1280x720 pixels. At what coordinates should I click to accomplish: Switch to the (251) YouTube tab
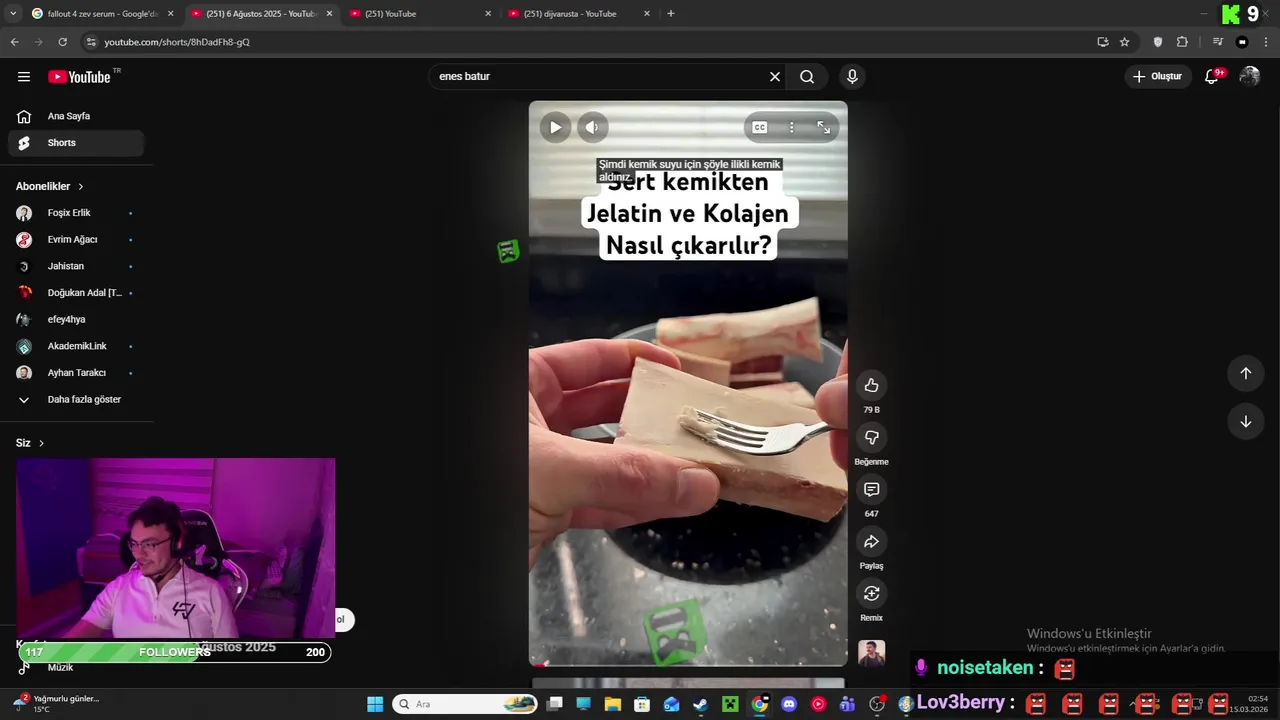pyautogui.click(x=420, y=13)
